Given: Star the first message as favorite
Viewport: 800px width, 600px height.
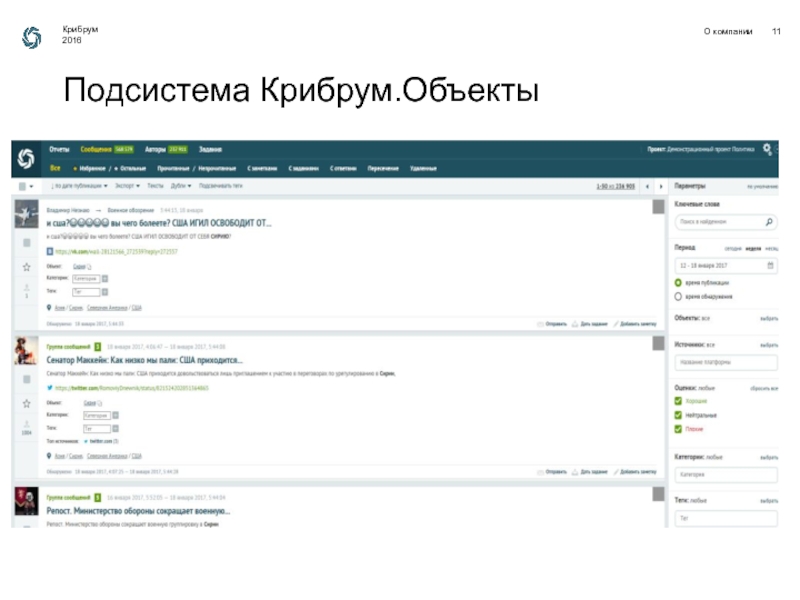Looking at the screenshot, I should pos(26,268).
